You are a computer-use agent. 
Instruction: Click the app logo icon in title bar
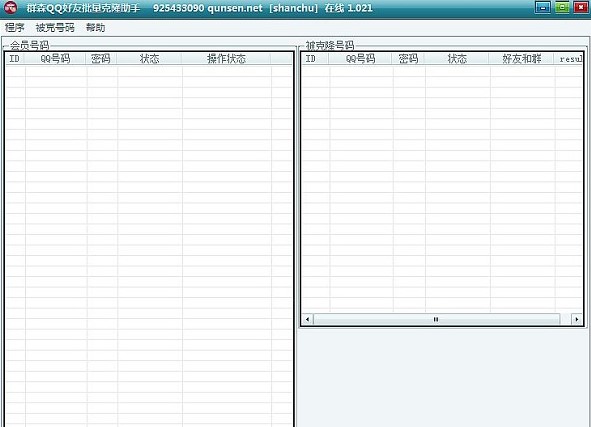tap(10, 8)
